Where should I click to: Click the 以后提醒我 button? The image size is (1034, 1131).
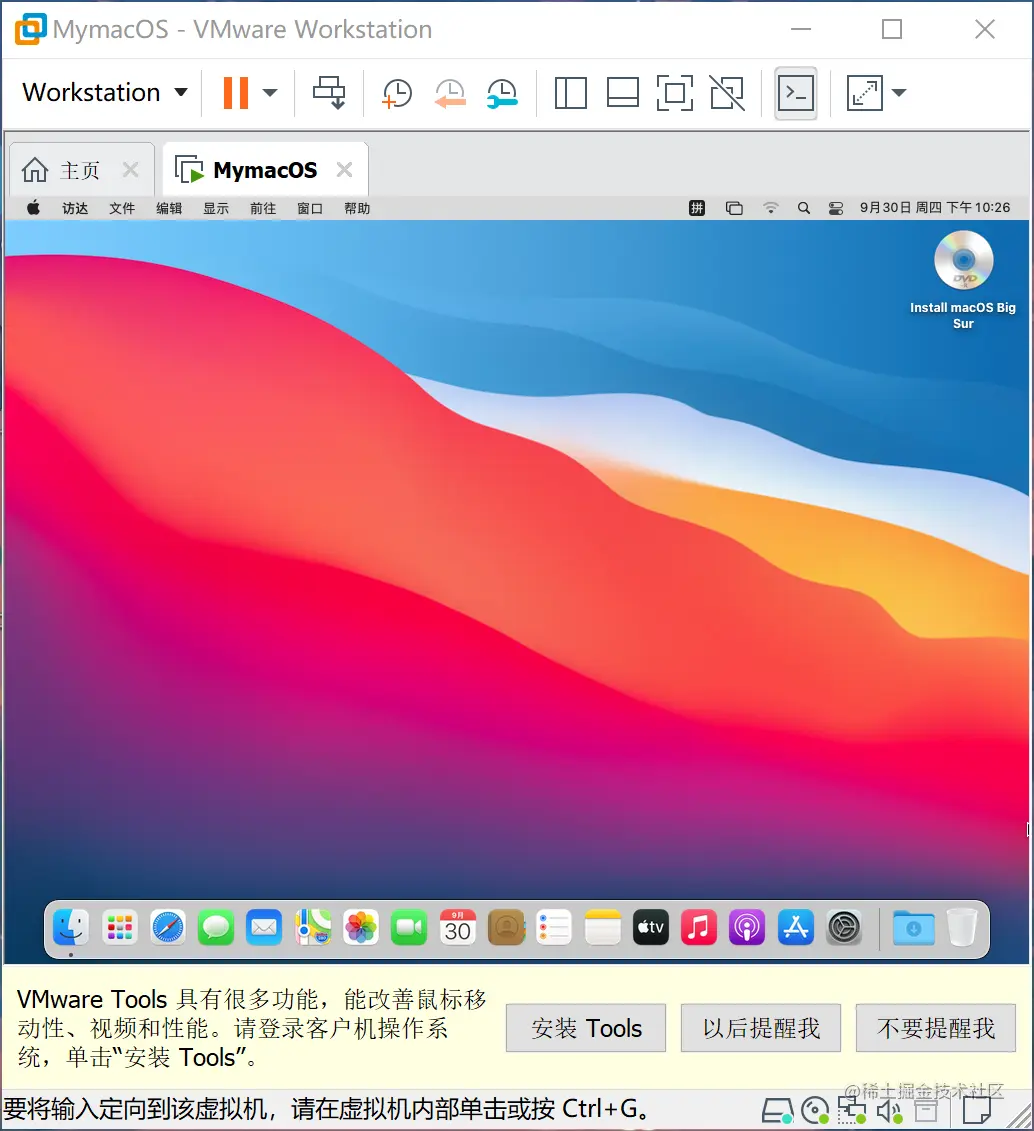point(761,1028)
